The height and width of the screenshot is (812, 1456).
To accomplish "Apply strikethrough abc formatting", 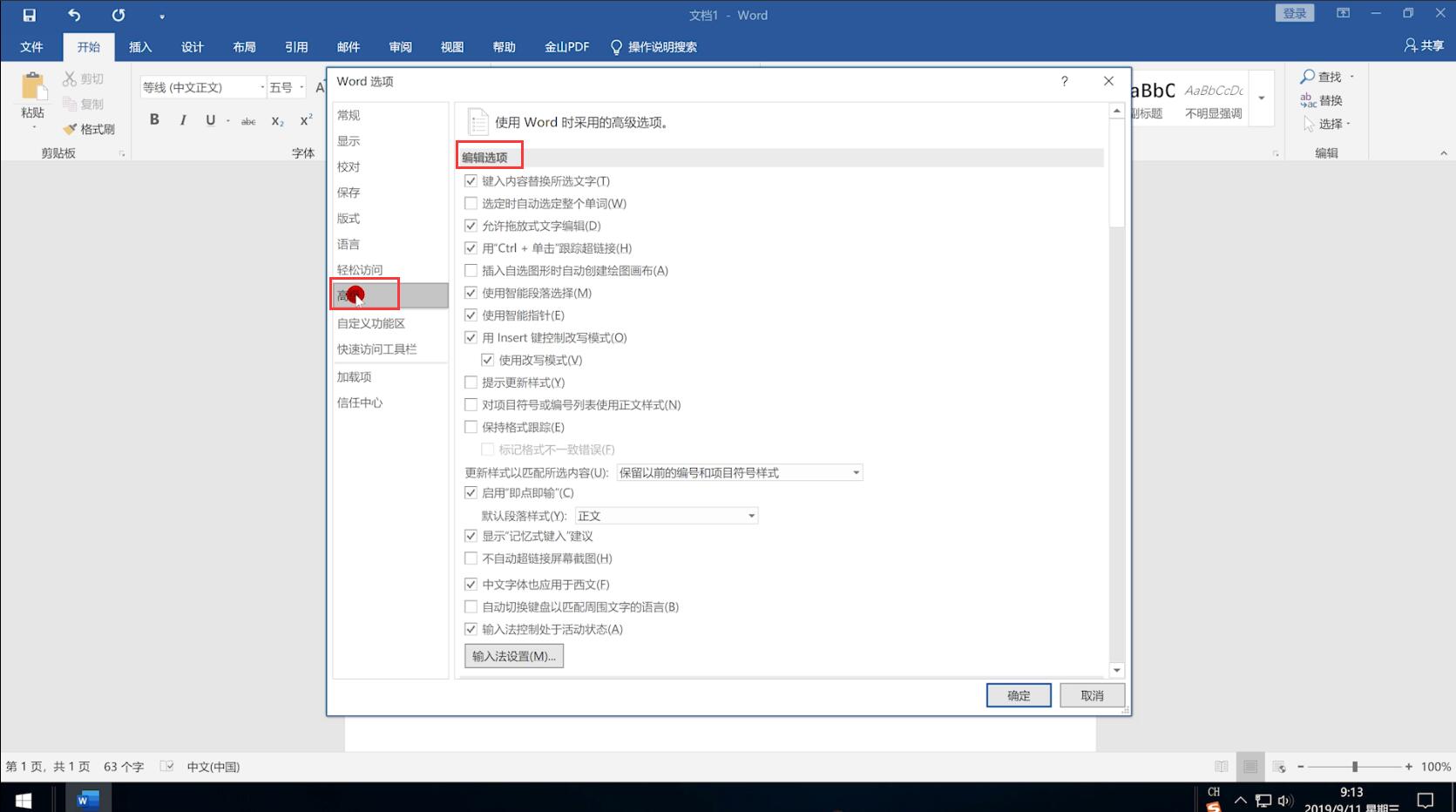I will point(248,121).
